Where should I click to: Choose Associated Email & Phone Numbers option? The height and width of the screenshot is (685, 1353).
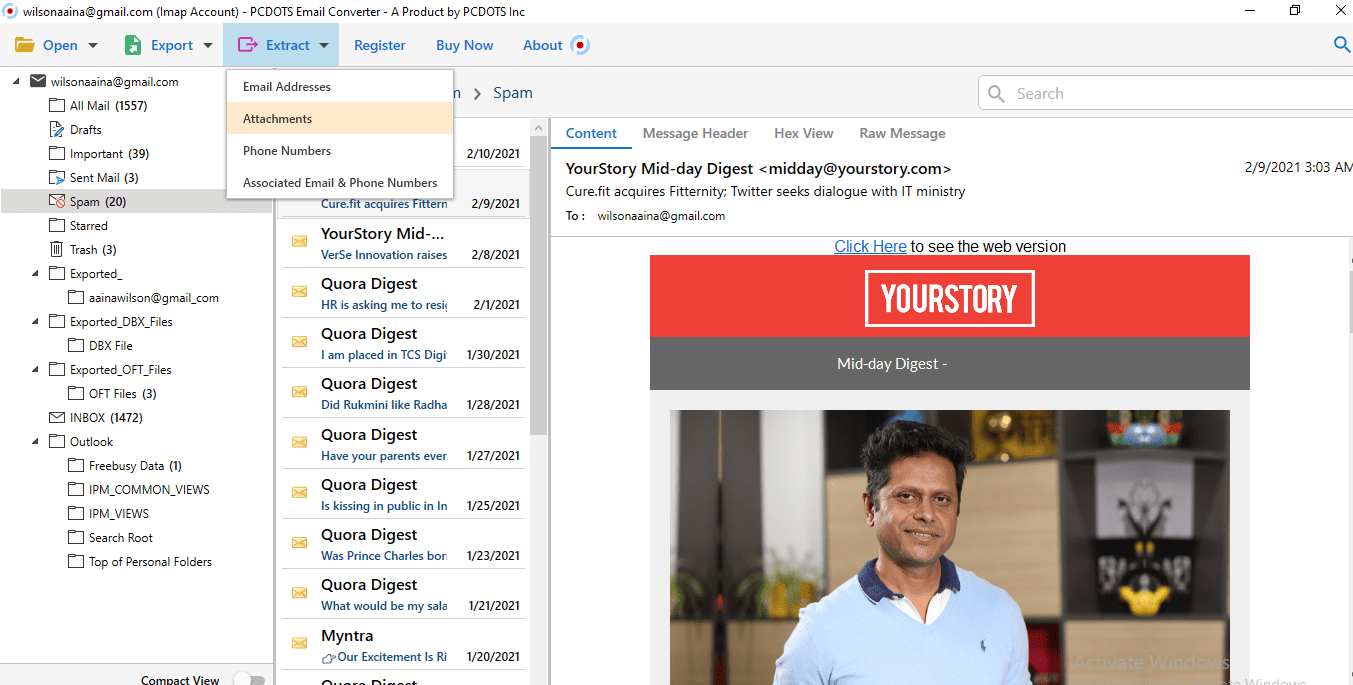coord(340,182)
